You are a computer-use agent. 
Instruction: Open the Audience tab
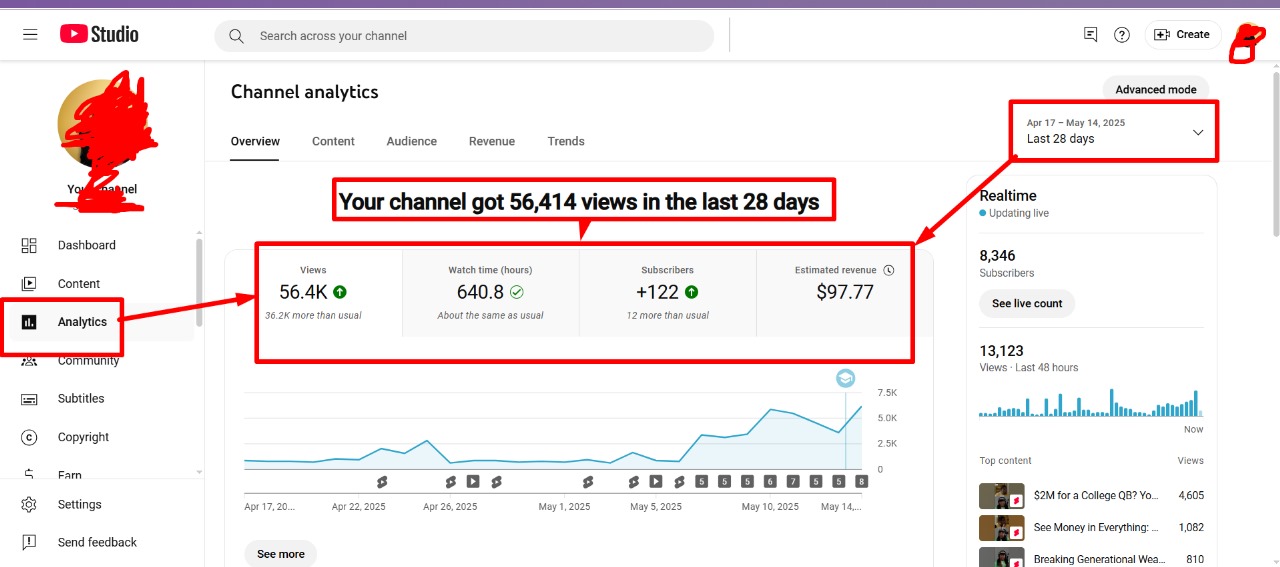coord(411,141)
